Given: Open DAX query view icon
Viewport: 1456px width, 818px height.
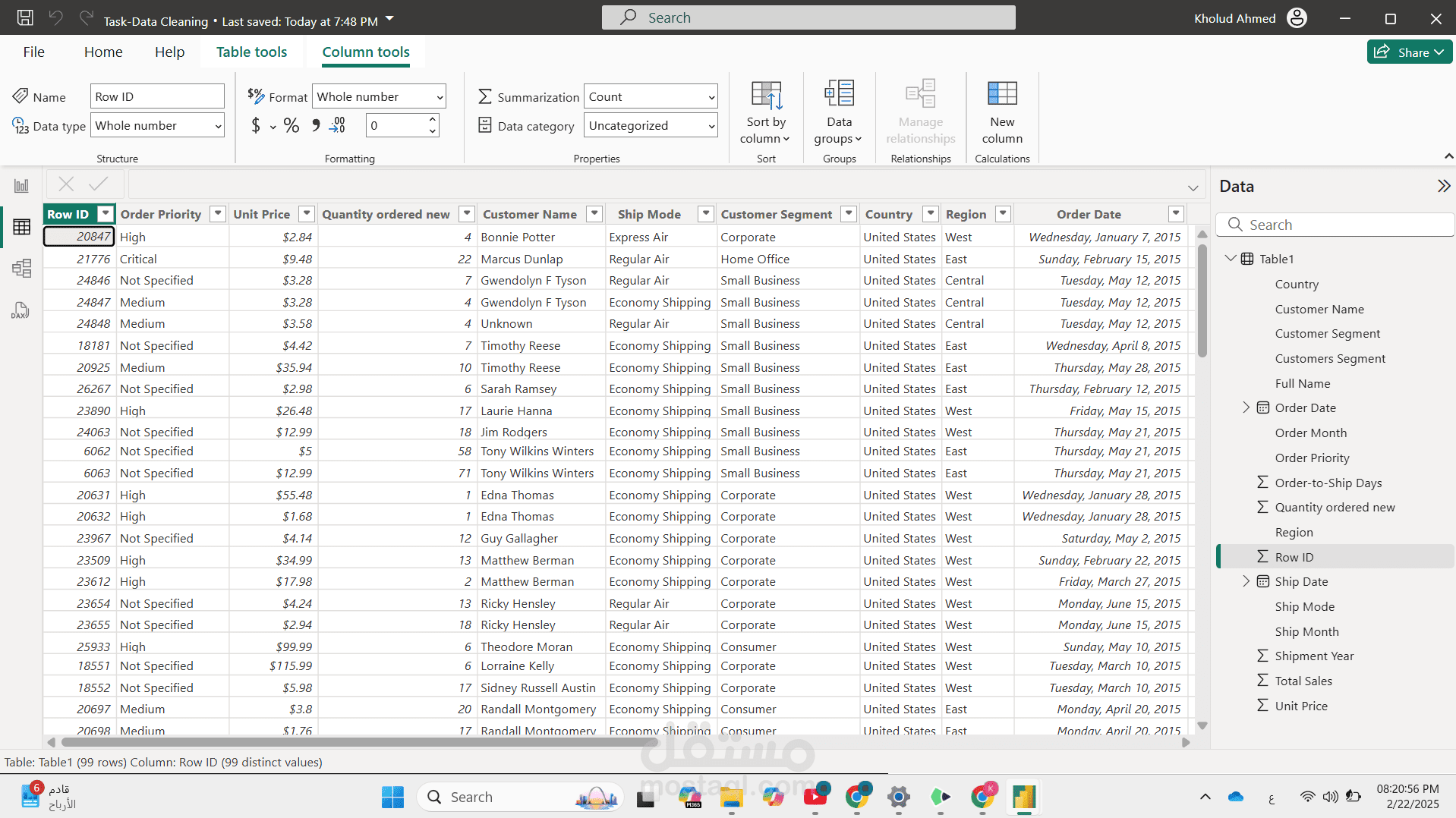Looking at the screenshot, I should click(21, 310).
